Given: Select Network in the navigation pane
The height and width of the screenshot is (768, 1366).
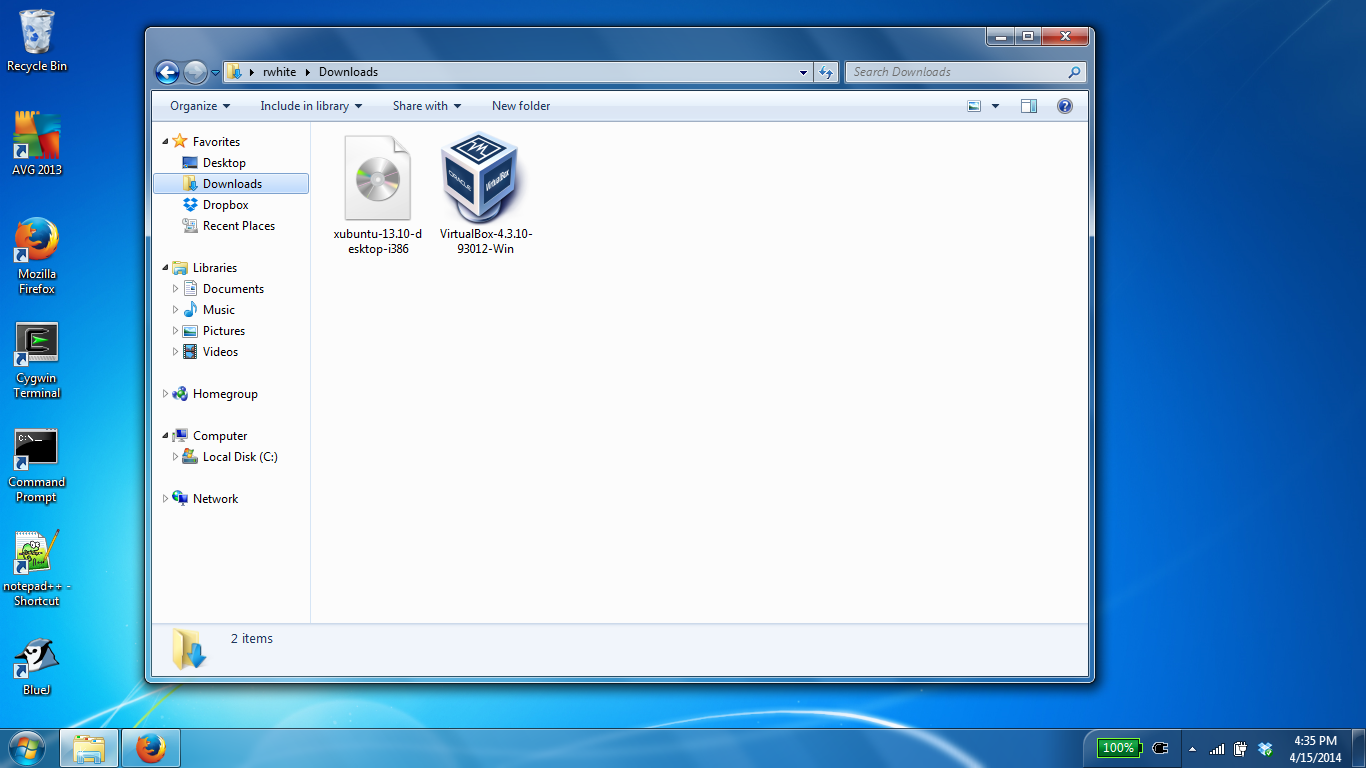Looking at the screenshot, I should pos(215,499).
